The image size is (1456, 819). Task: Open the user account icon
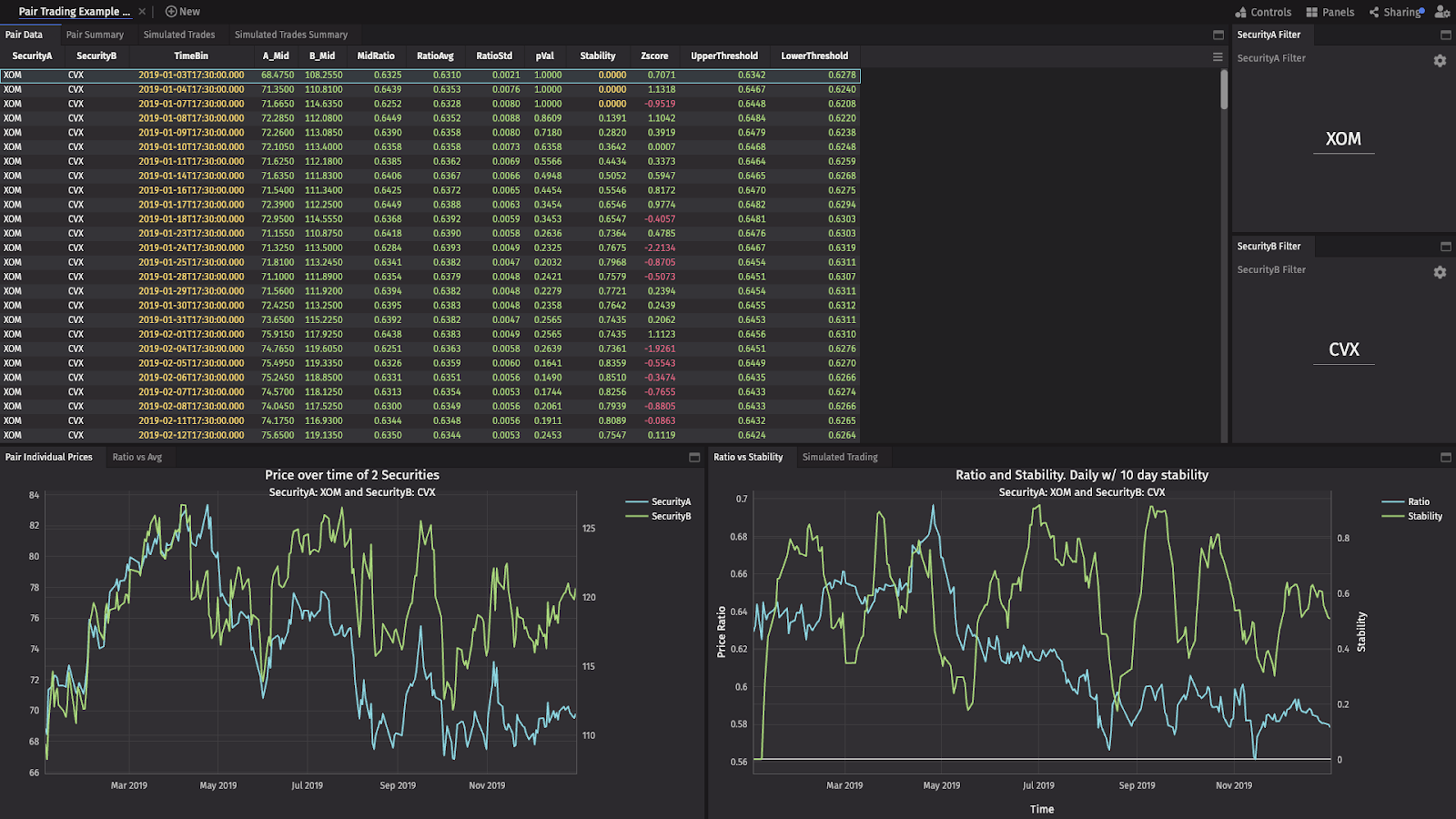[x=1442, y=12]
